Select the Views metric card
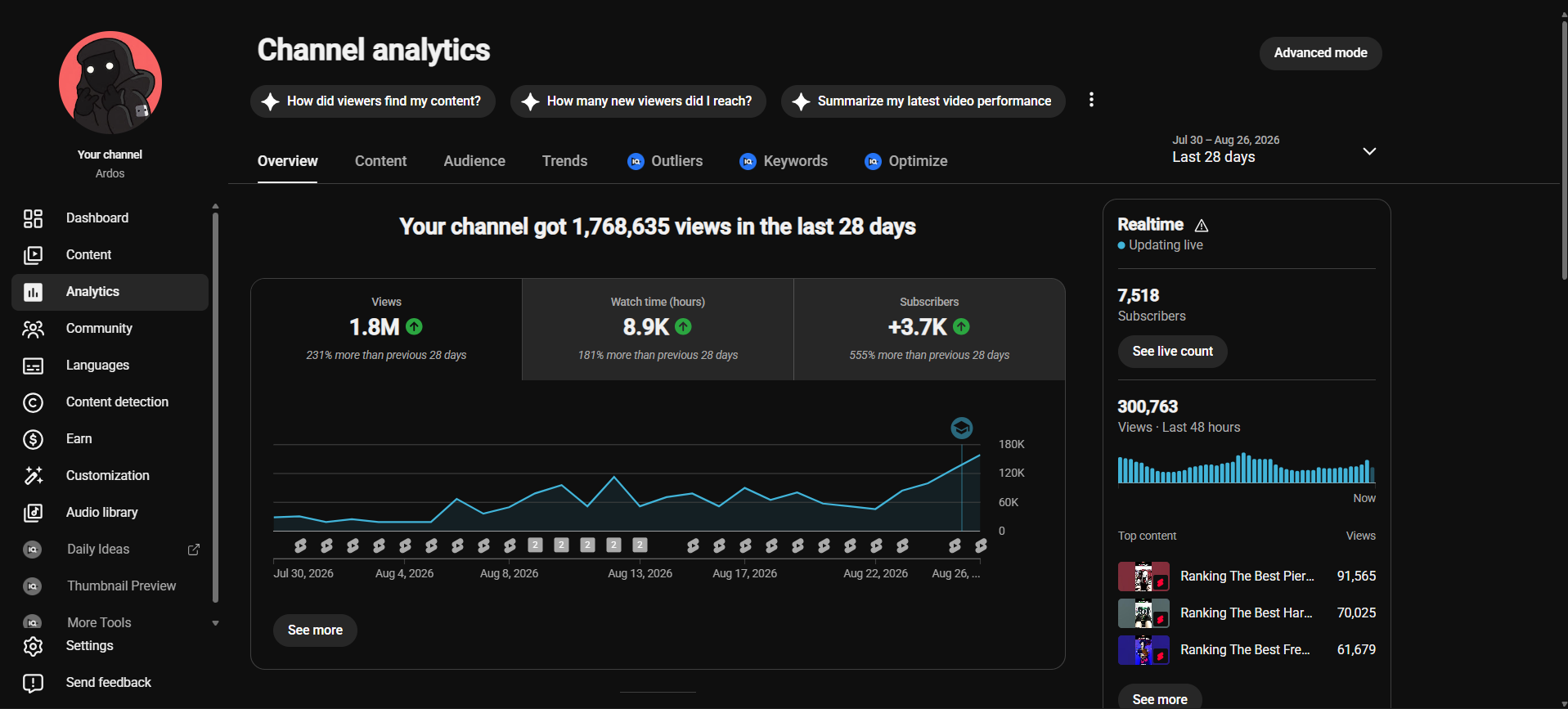Screen dimensions: 1568x709 [x=386, y=329]
